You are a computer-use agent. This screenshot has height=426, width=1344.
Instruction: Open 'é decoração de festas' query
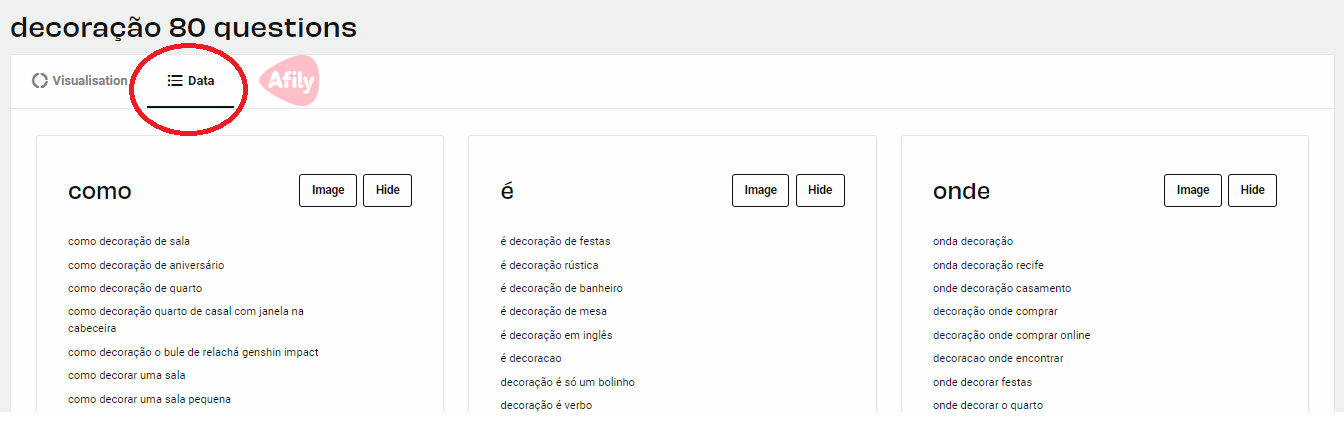555,241
